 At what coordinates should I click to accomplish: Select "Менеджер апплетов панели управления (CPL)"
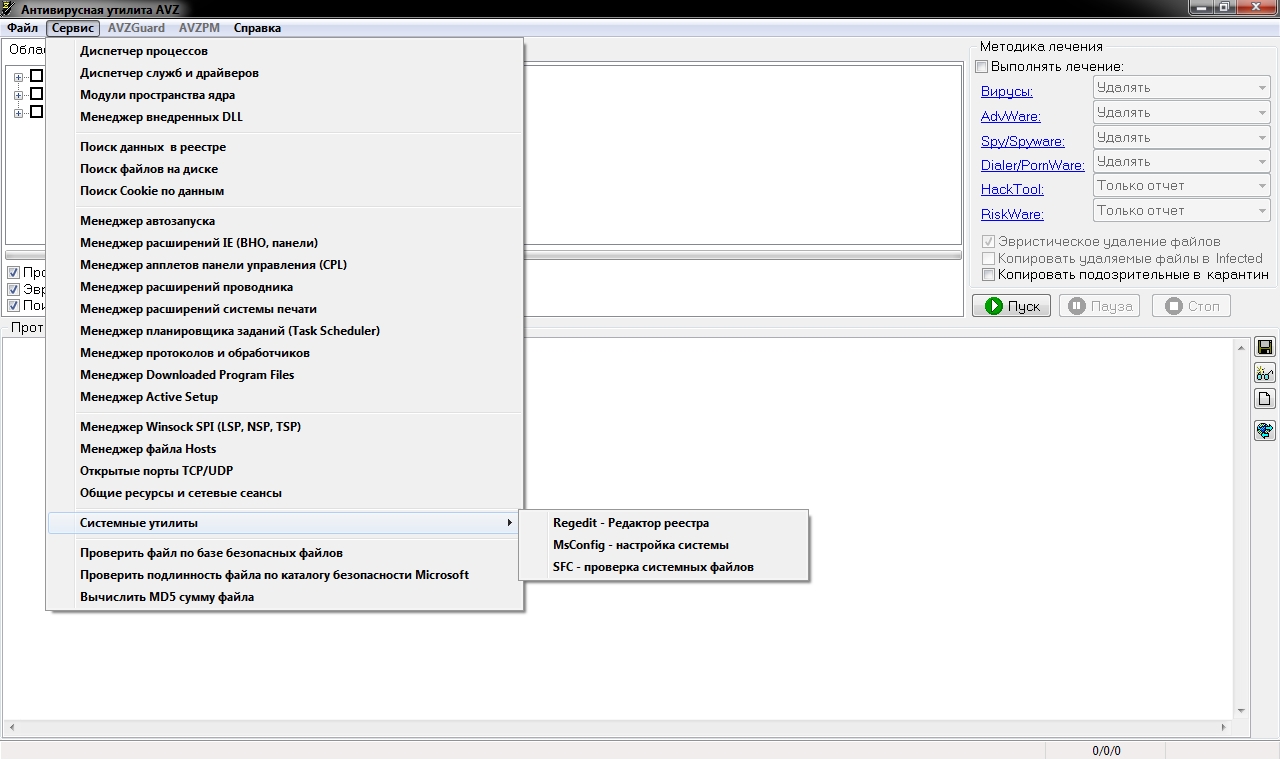click(285, 265)
